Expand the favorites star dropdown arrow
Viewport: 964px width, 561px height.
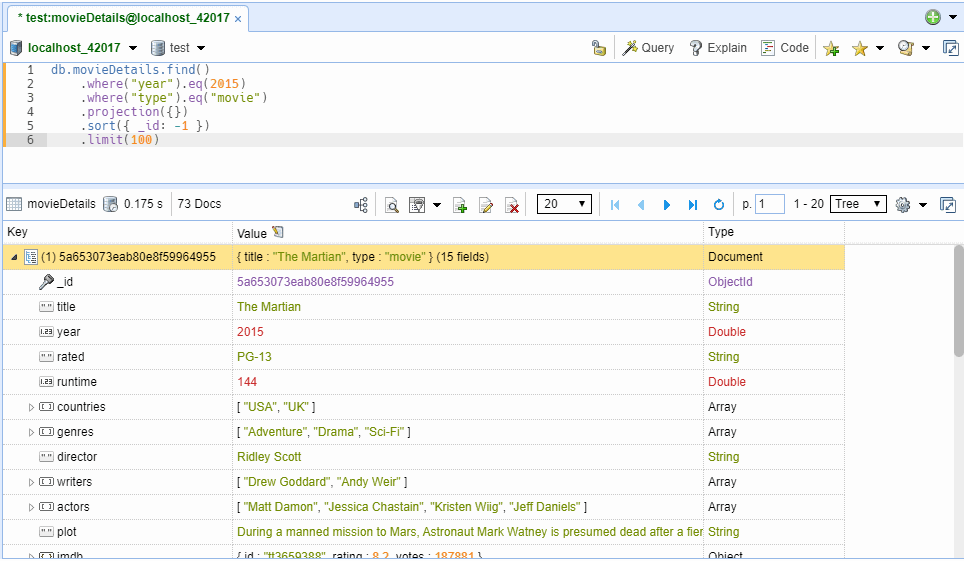tap(880, 48)
